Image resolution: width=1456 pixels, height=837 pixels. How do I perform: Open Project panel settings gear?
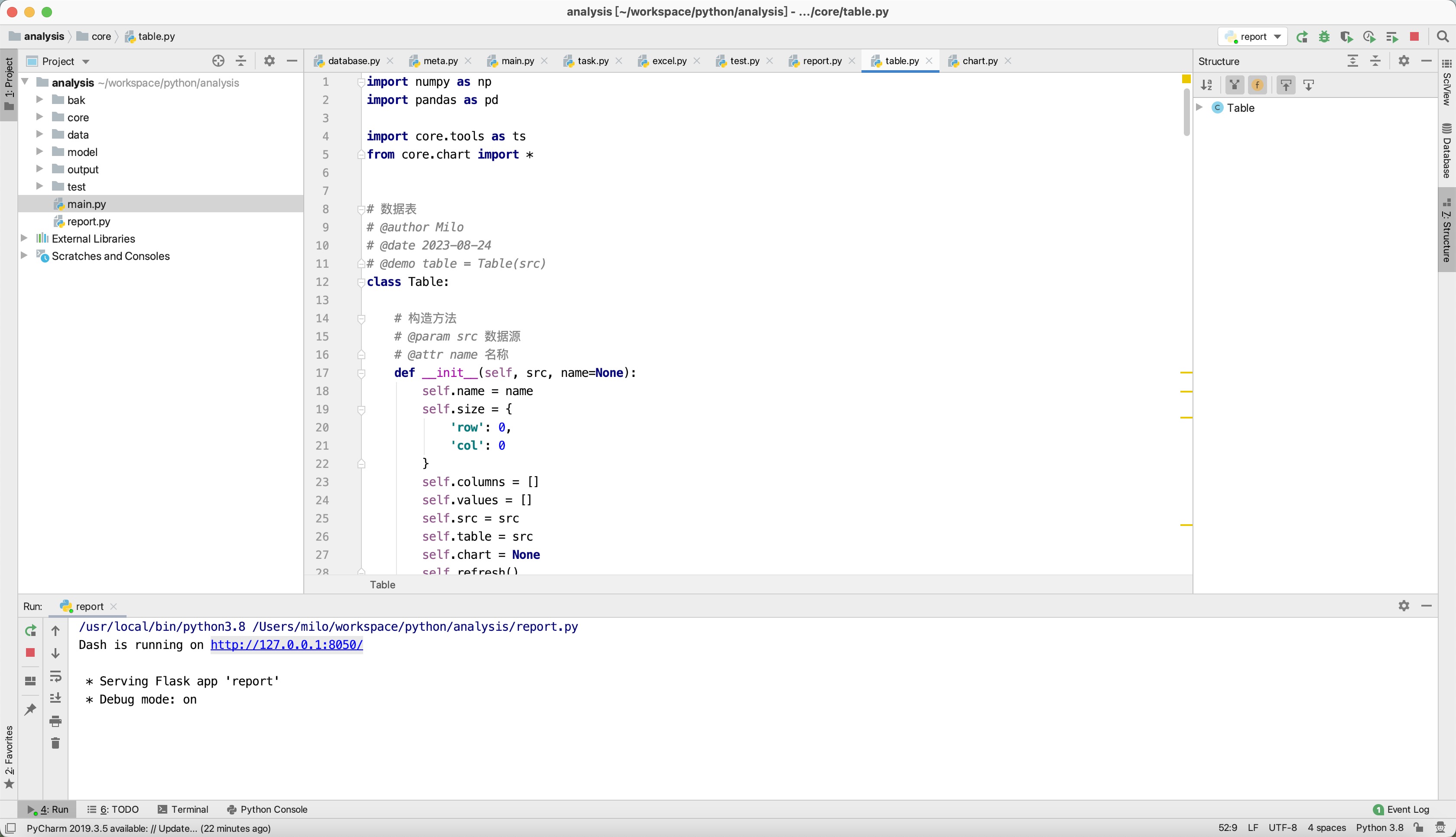tap(269, 61)
